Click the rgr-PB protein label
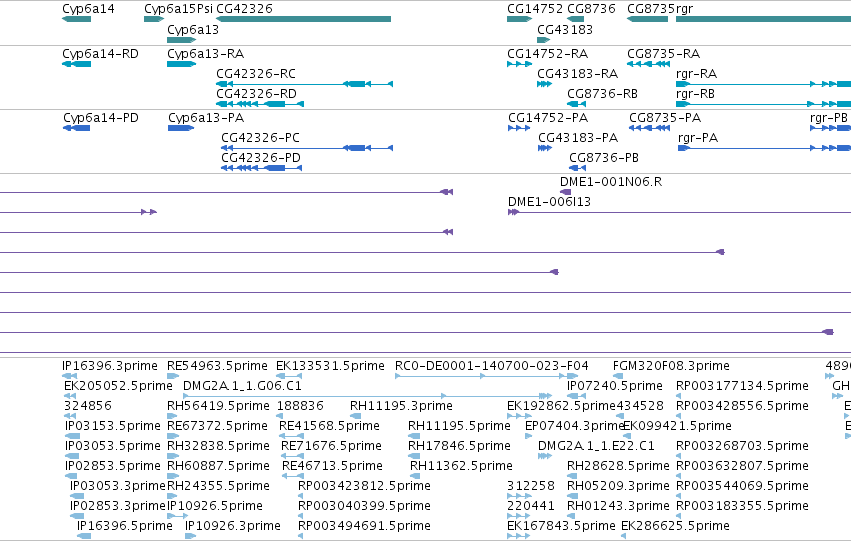The height and width of the screenshot is (541, 851). pyautogui.click(x=829, y=118)
